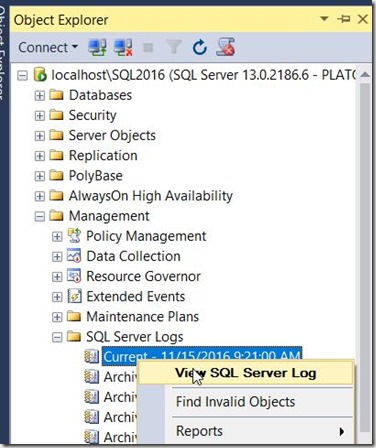Select the SQL Server Logs label

point(135,337)
